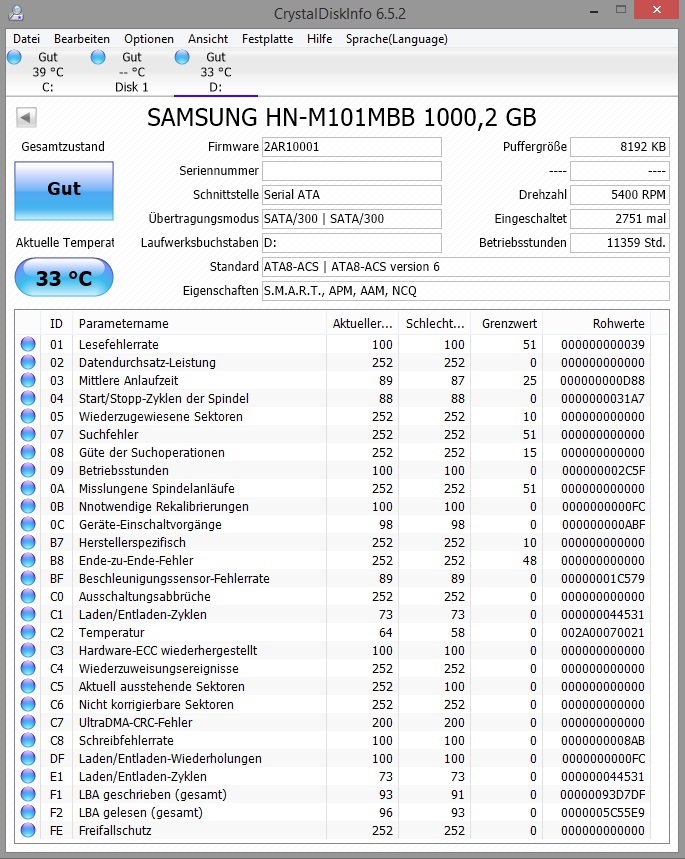Screen dimensions: 685x859
Task: Select the Nnotwendige Rekalibrierungen row text
Action: [x=164, y=507]
